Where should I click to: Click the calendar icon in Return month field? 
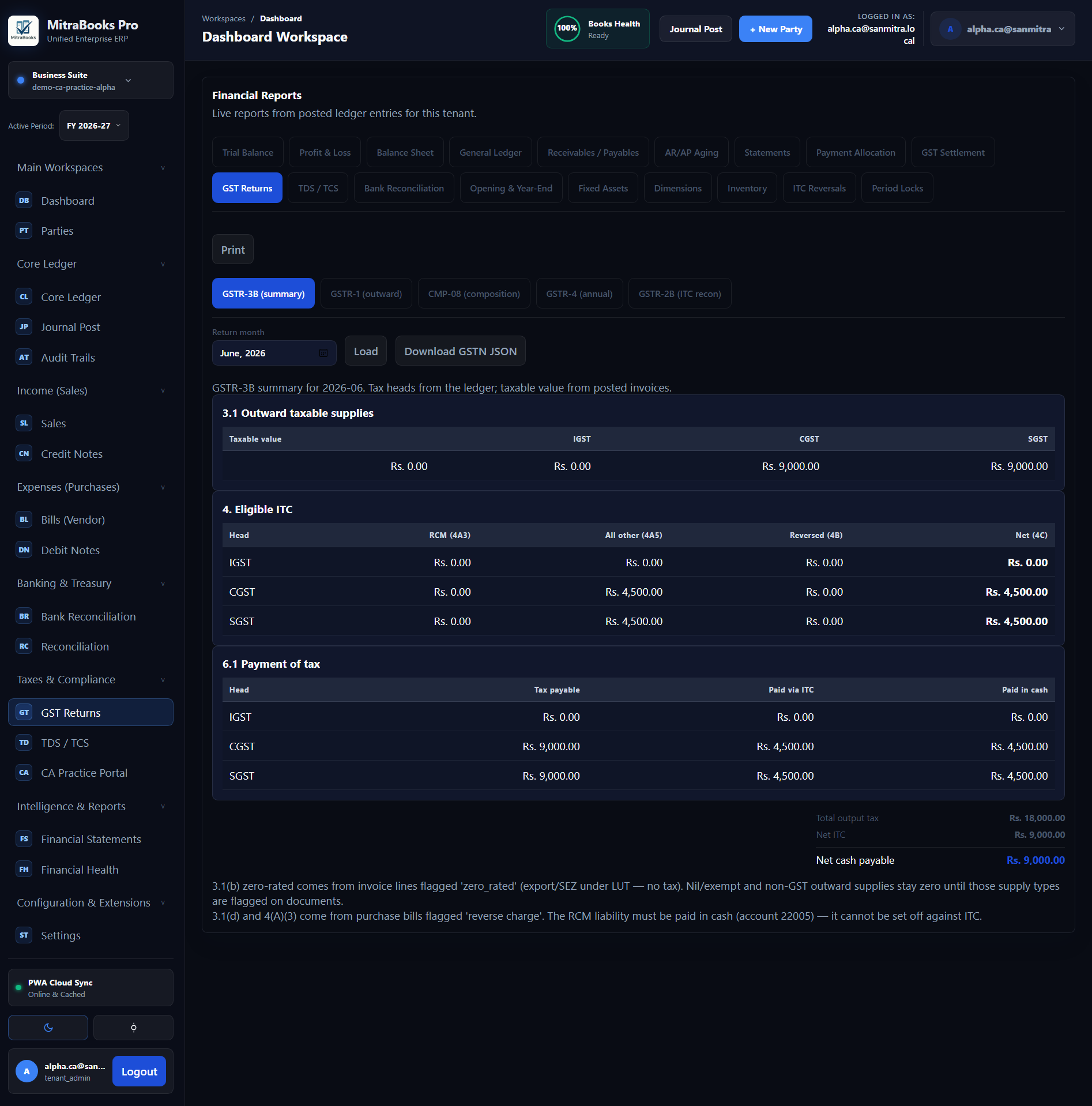click(323, 353)
